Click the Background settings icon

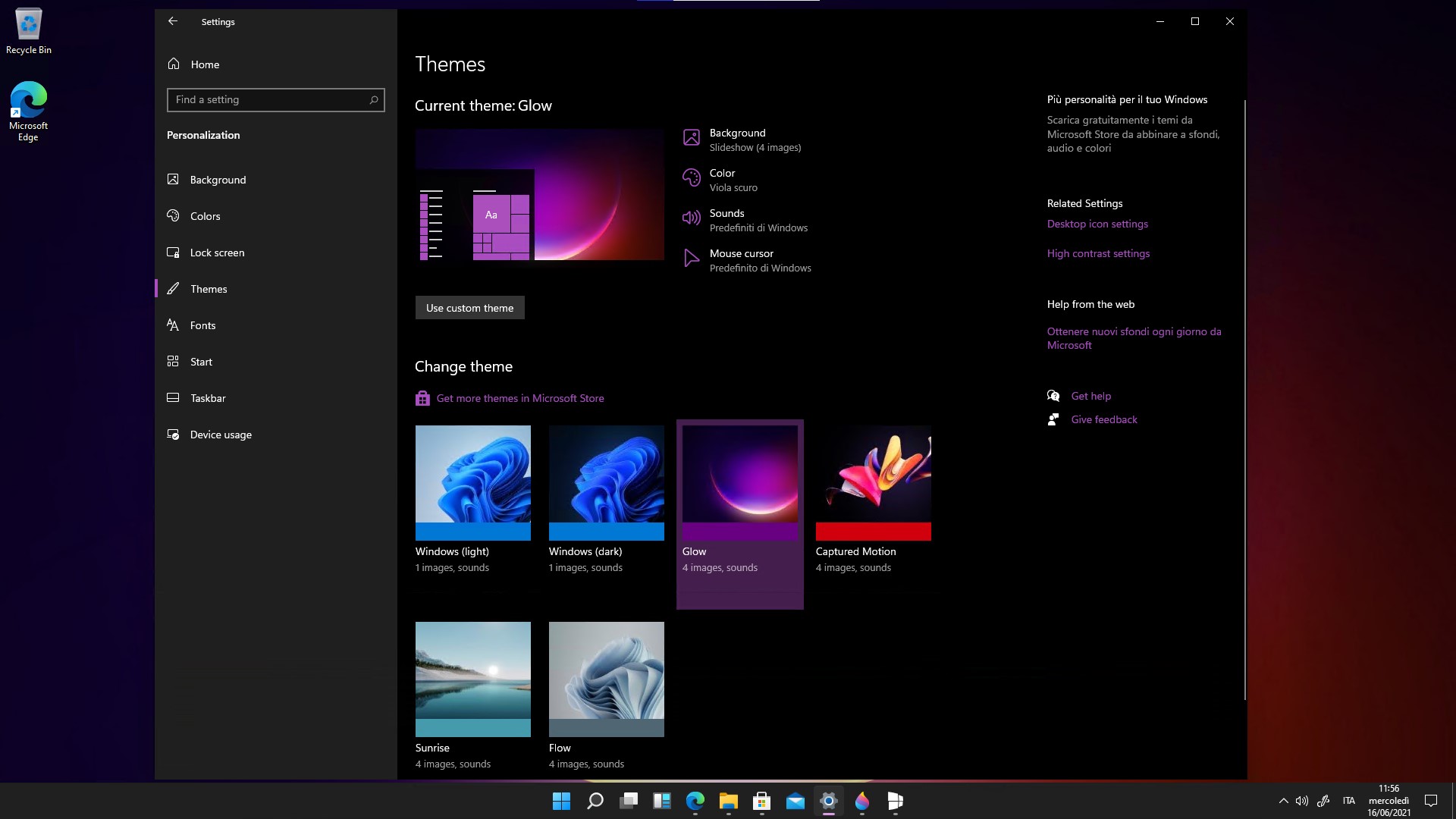pos(691,137)
